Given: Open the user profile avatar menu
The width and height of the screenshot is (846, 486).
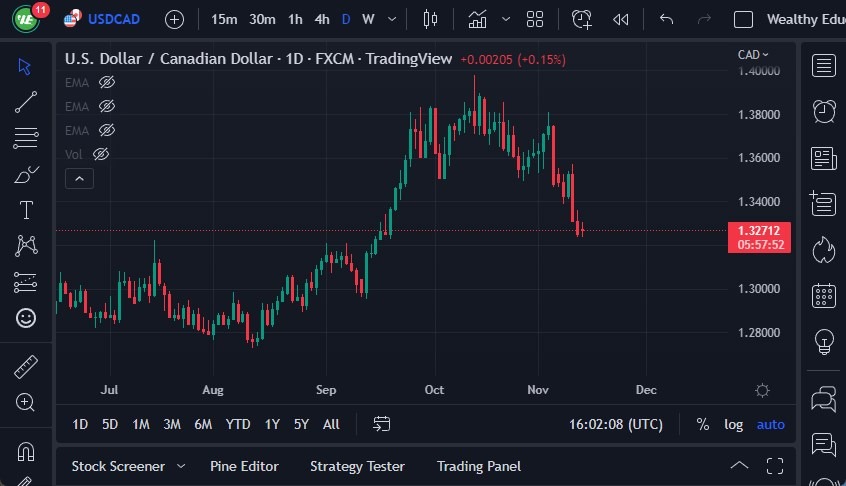Looking at the screenshot, I should click(x=25, y=19).
